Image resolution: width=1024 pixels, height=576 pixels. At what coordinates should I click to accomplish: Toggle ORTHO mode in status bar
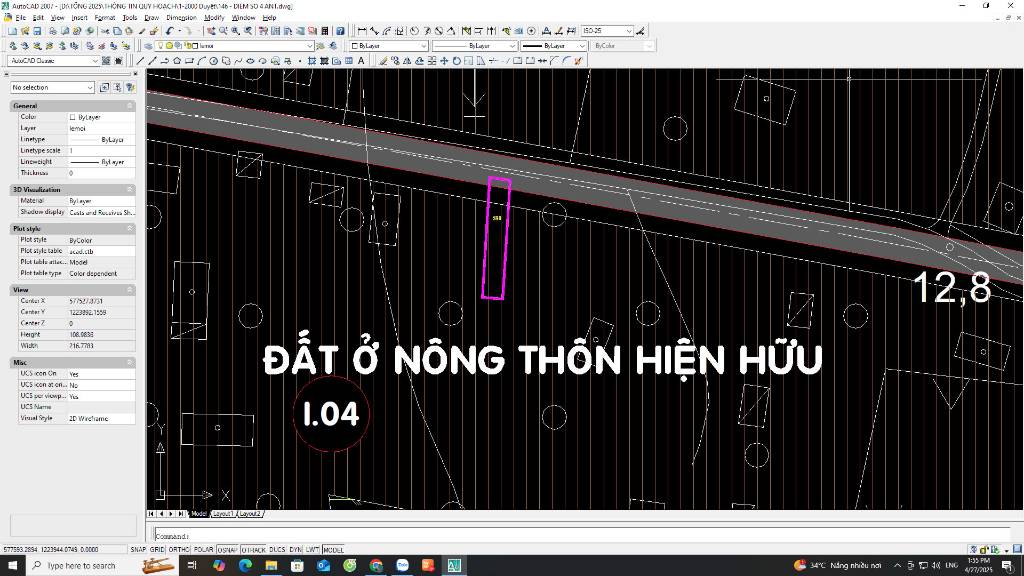click(179, 549)
